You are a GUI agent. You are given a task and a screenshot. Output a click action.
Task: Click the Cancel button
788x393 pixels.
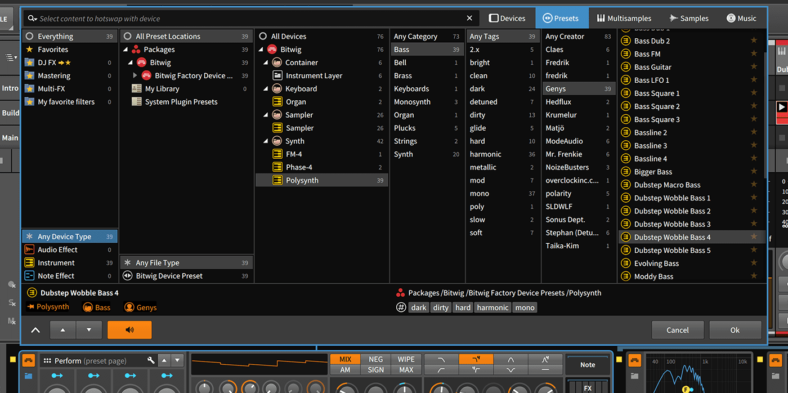point(677,330)
